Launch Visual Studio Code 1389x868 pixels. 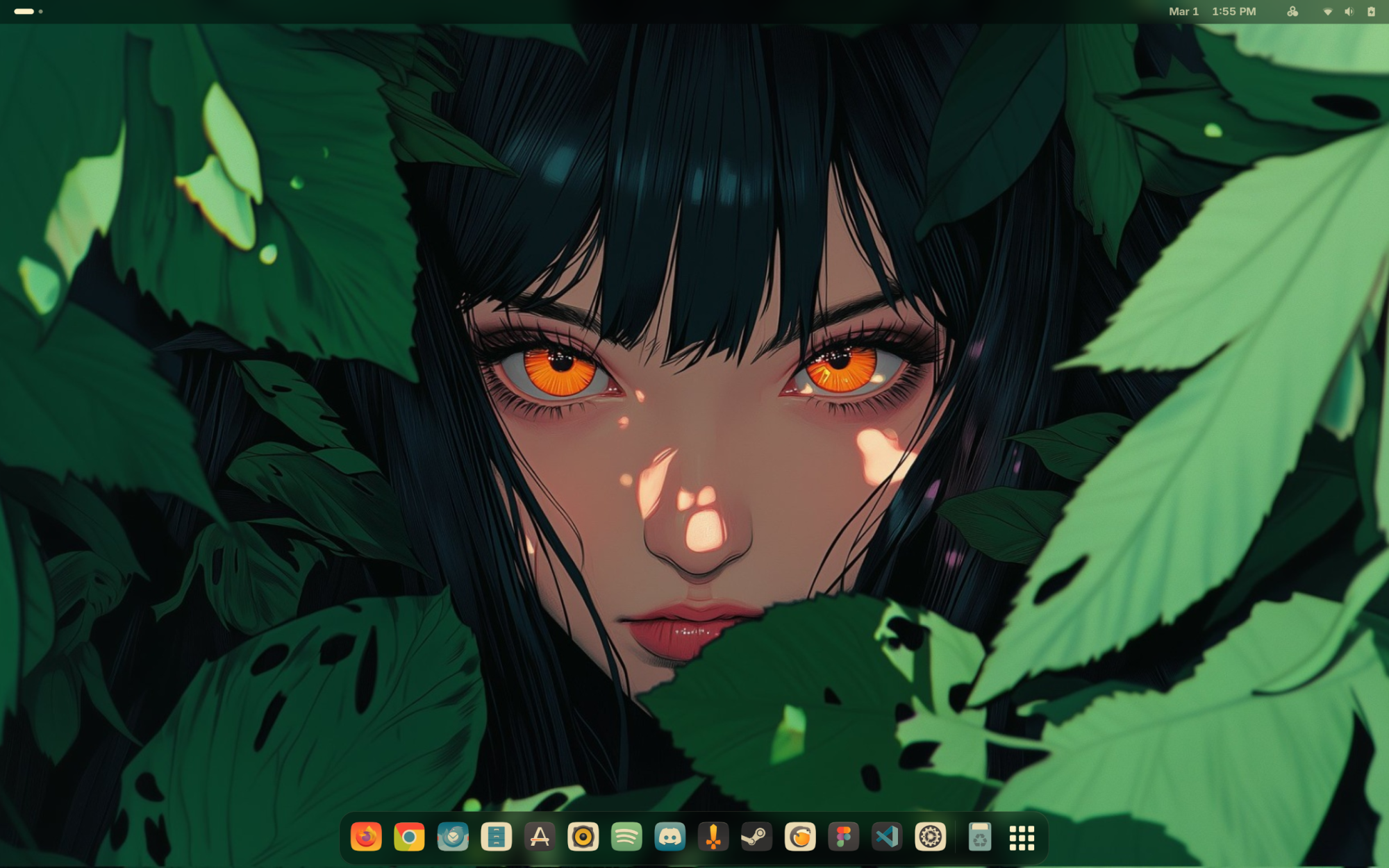tap(887, 837)
